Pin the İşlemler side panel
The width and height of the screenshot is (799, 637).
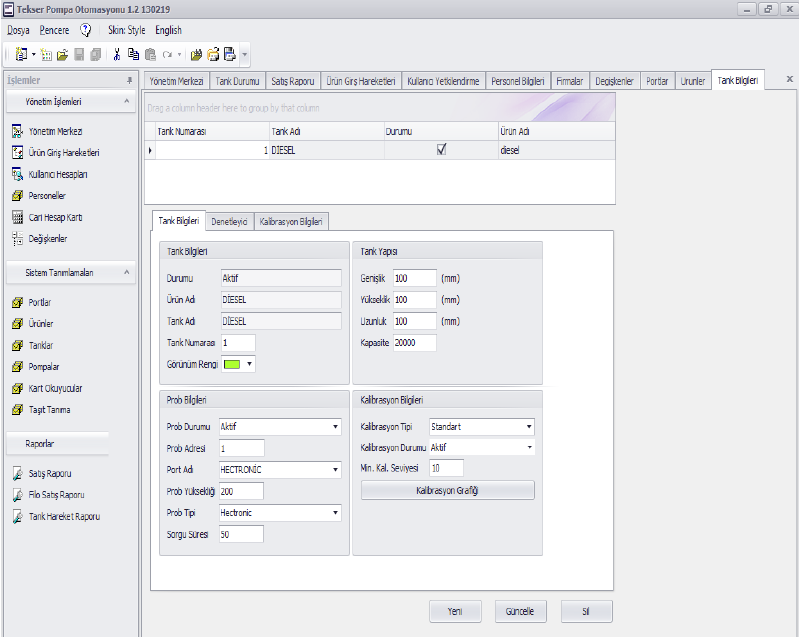tap(129, 81)
